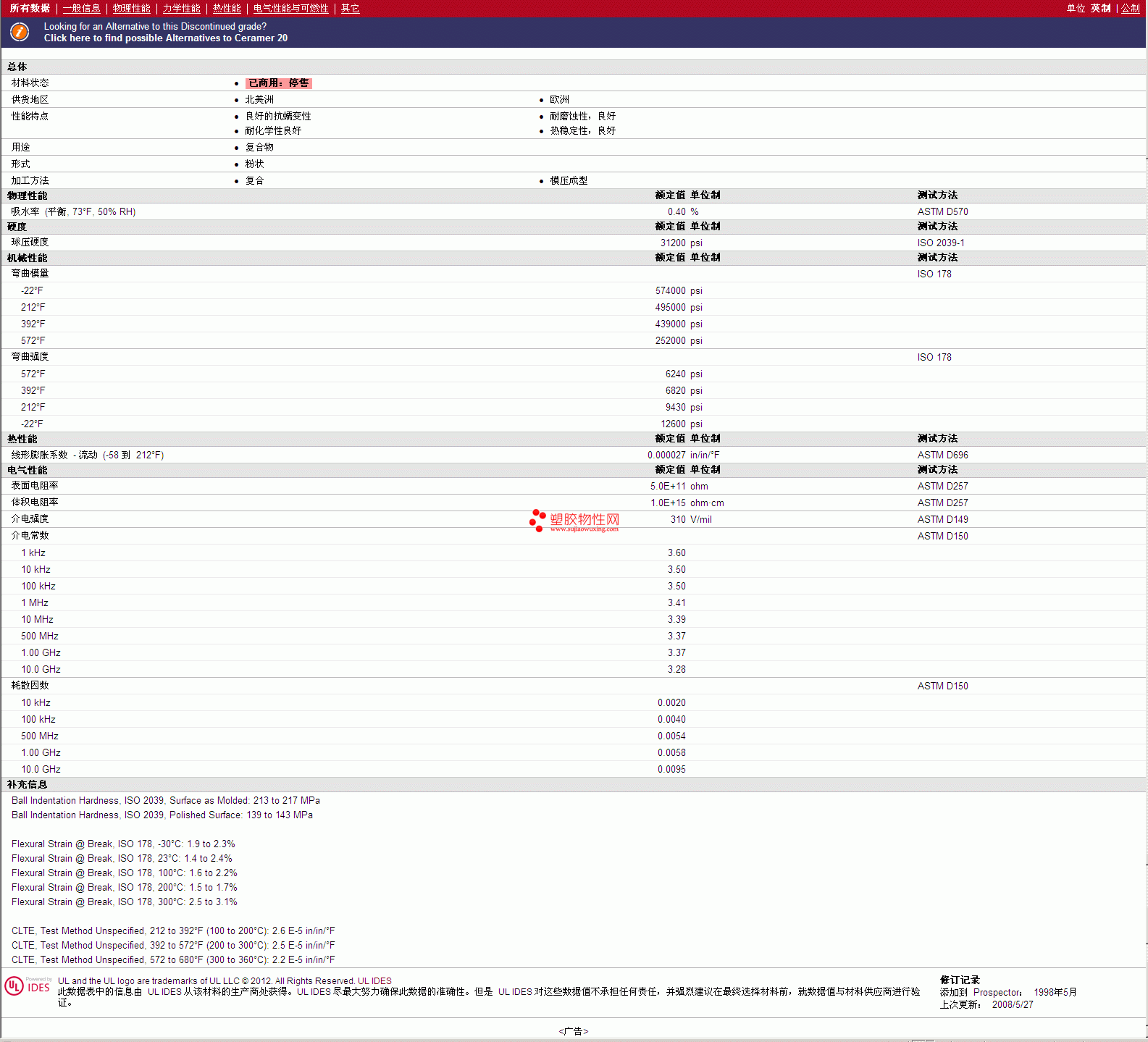
Task: Open the 所有数据 tab
Action: pos(30,9)
